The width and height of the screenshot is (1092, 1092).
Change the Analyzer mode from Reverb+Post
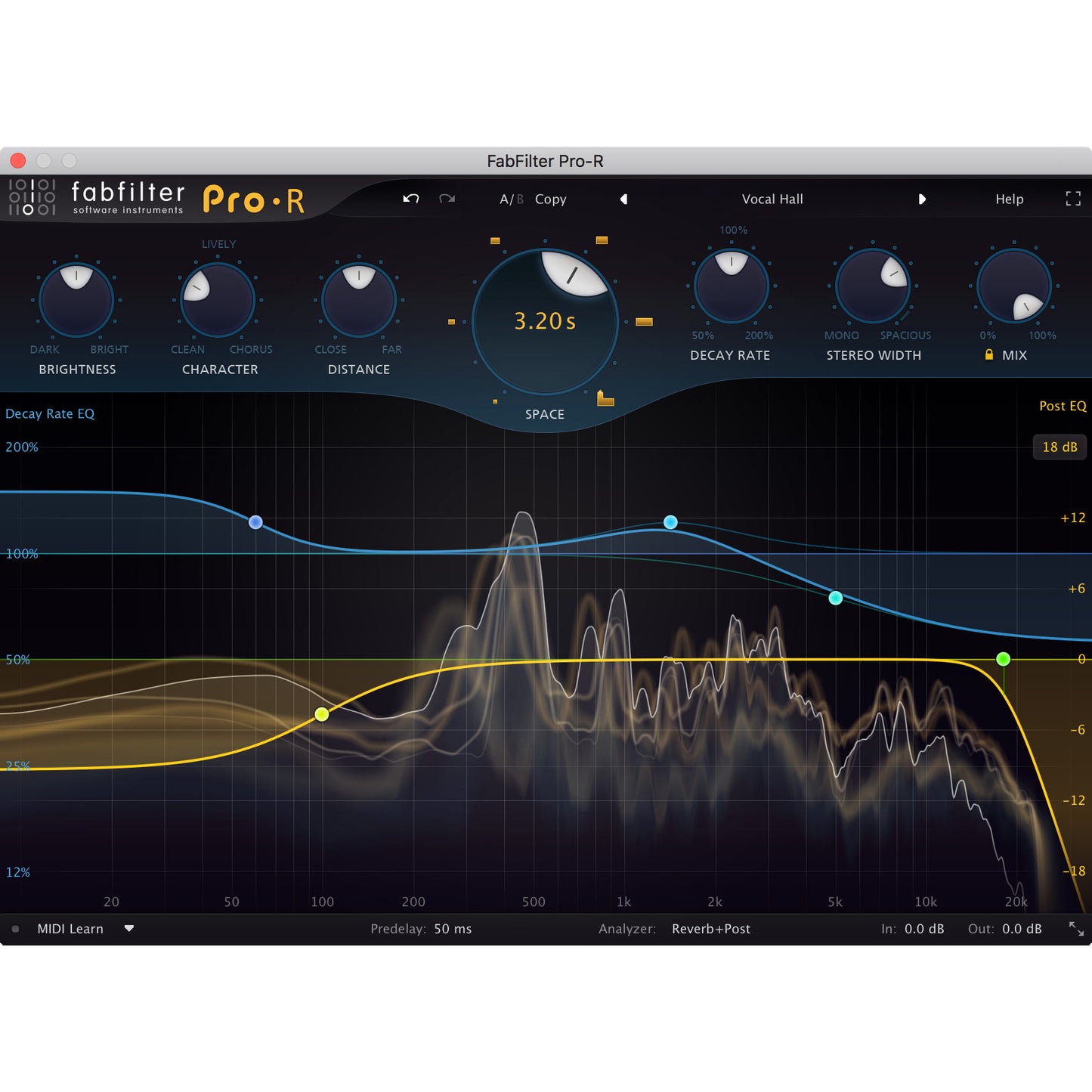(710, 929)
